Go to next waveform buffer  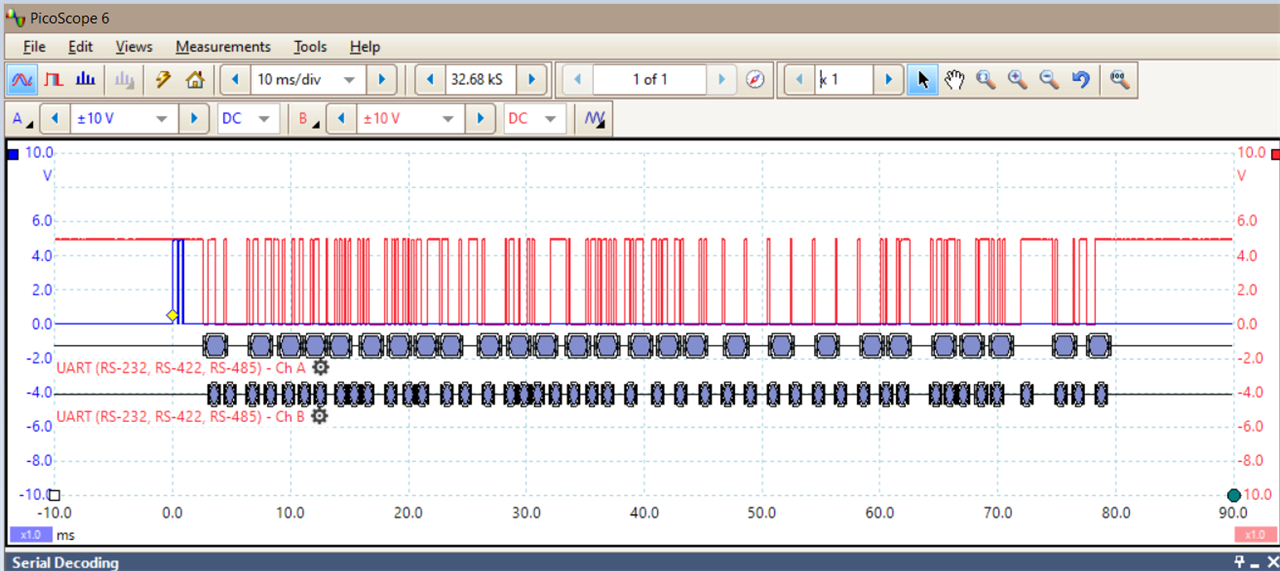pyautogui.click(x=720, y=79)
